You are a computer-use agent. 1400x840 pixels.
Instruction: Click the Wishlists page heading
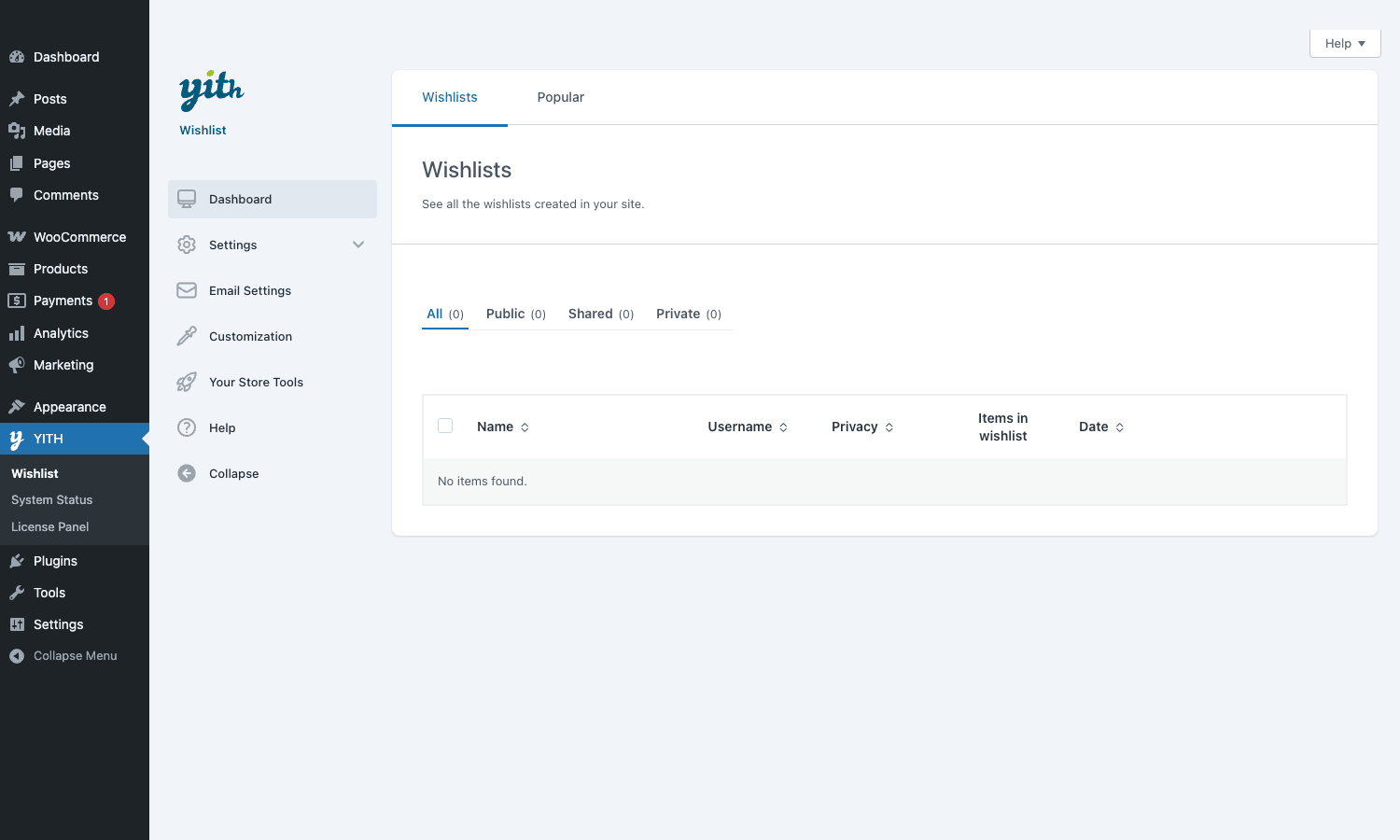tap(467, 170)
